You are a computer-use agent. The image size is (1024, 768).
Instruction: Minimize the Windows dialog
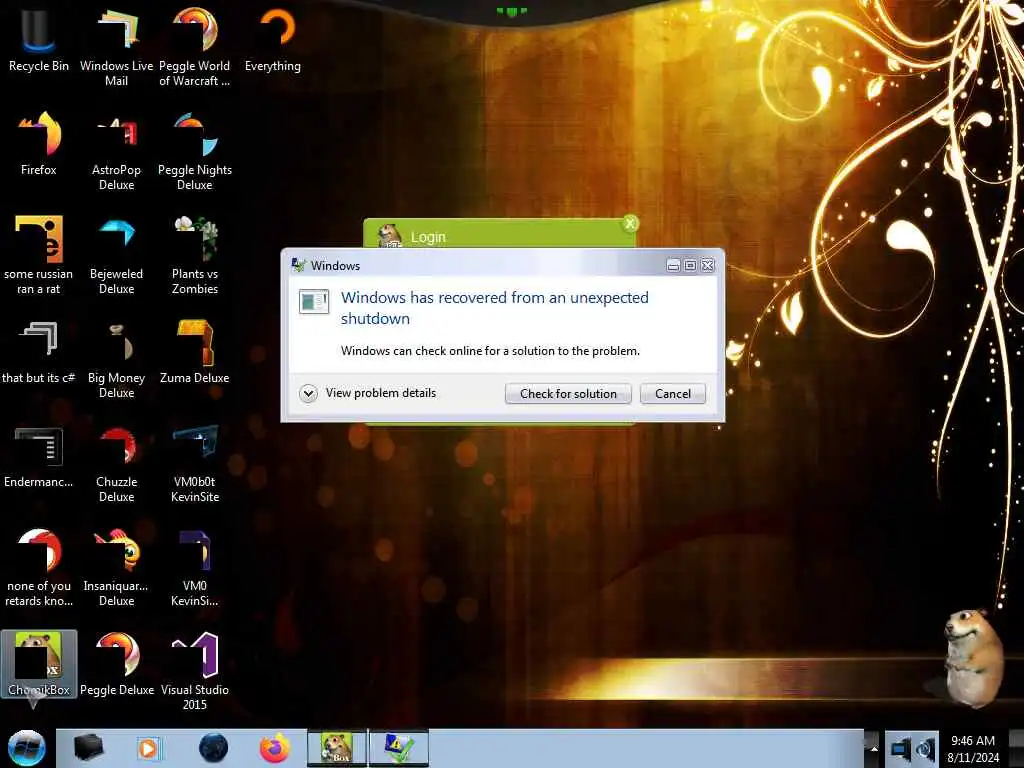coord(673,265)
